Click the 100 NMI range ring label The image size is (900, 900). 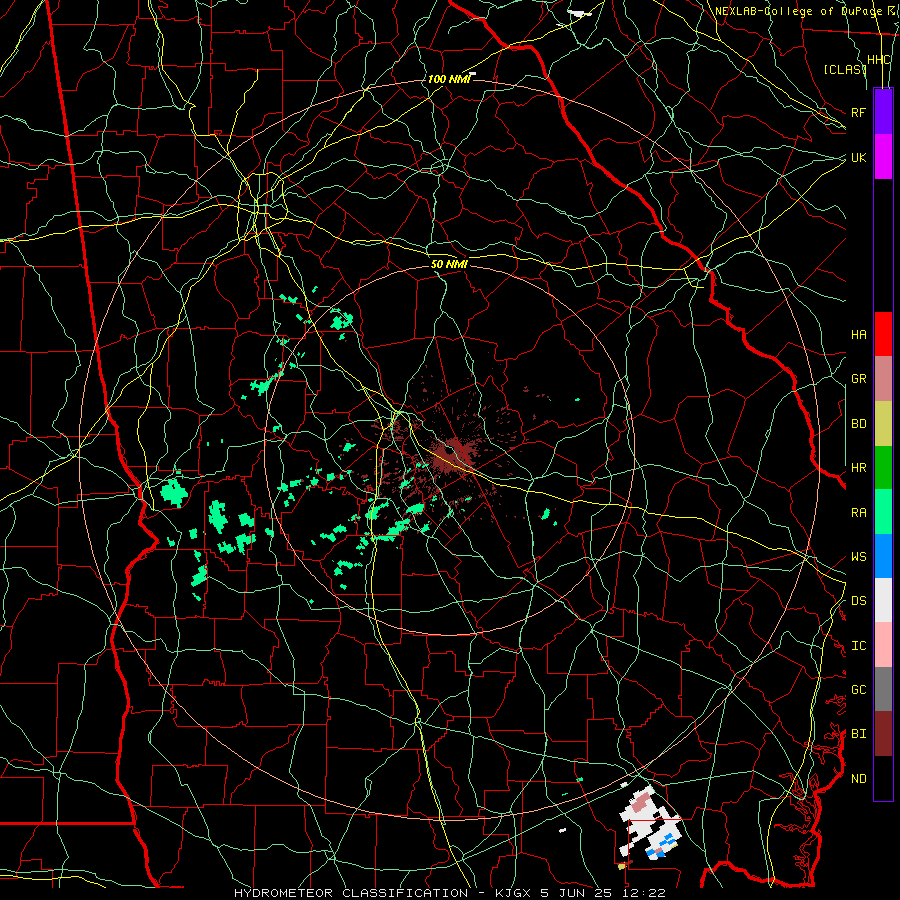[x=449, y=79]
